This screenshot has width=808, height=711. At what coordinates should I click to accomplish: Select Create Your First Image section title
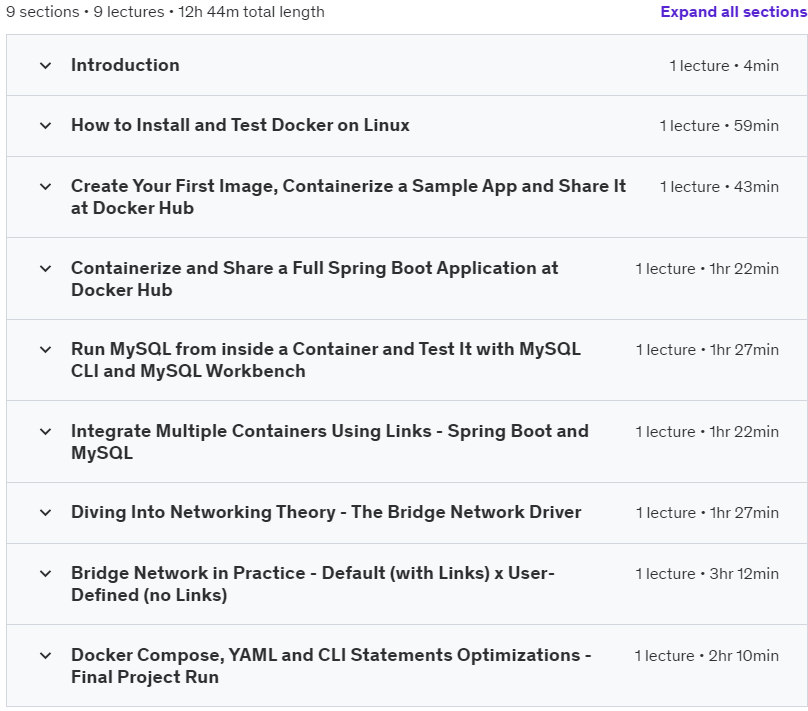click(348, 197)
